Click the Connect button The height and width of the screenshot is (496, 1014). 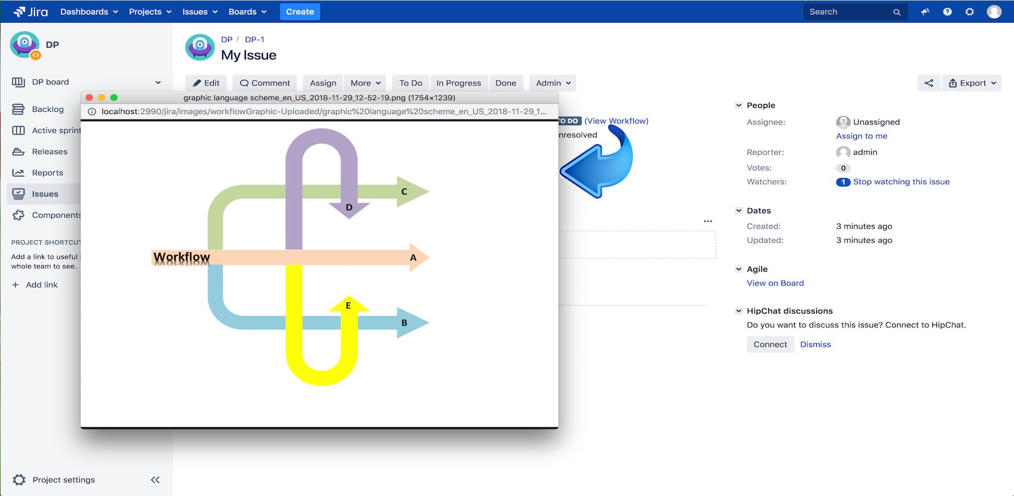pyautogui.click(x=770, y=345)
